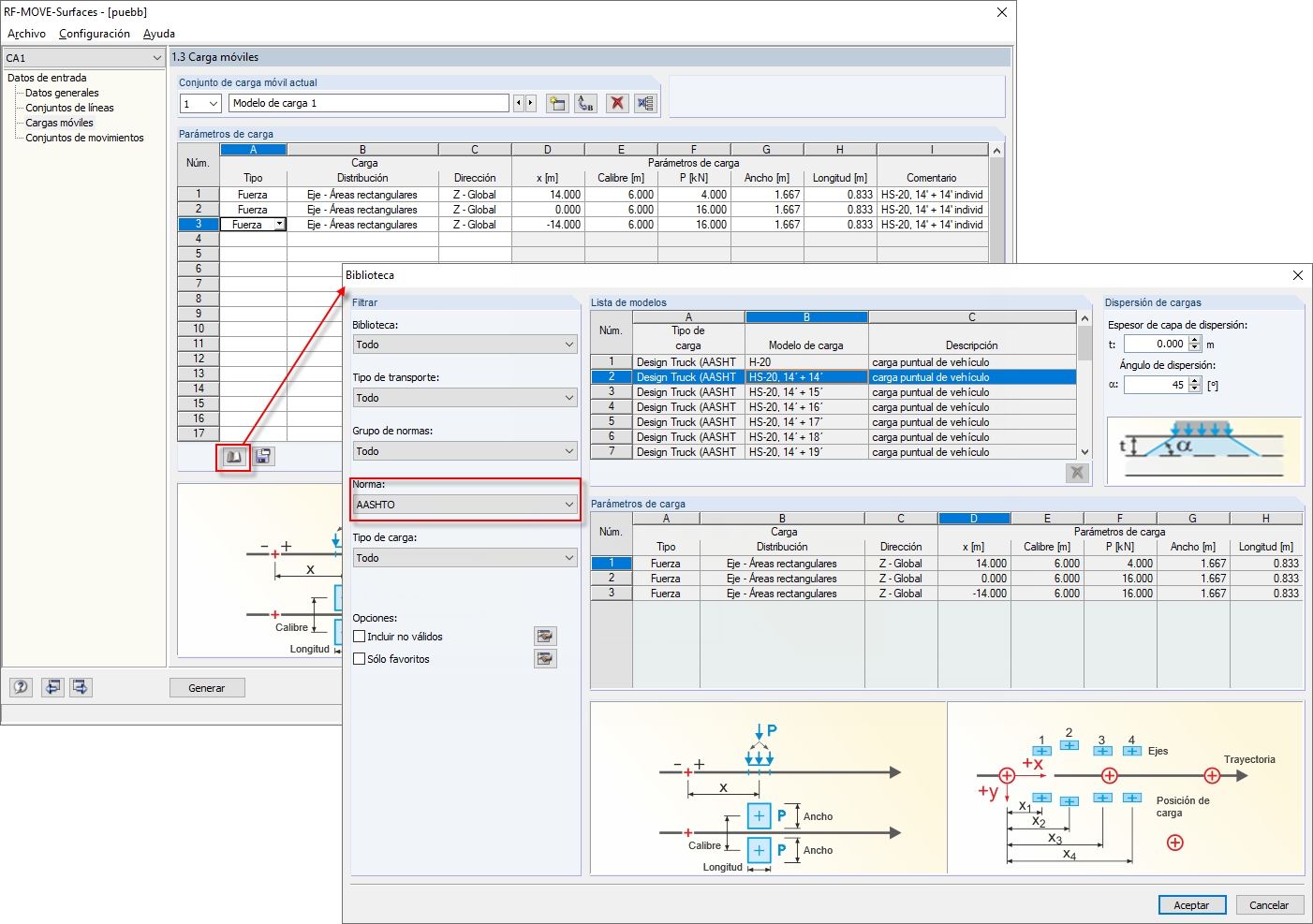Screen dimensions: 1313x924
Task: Tick the Incluir no válidos checkbox
Action: (x=360, y=637)
